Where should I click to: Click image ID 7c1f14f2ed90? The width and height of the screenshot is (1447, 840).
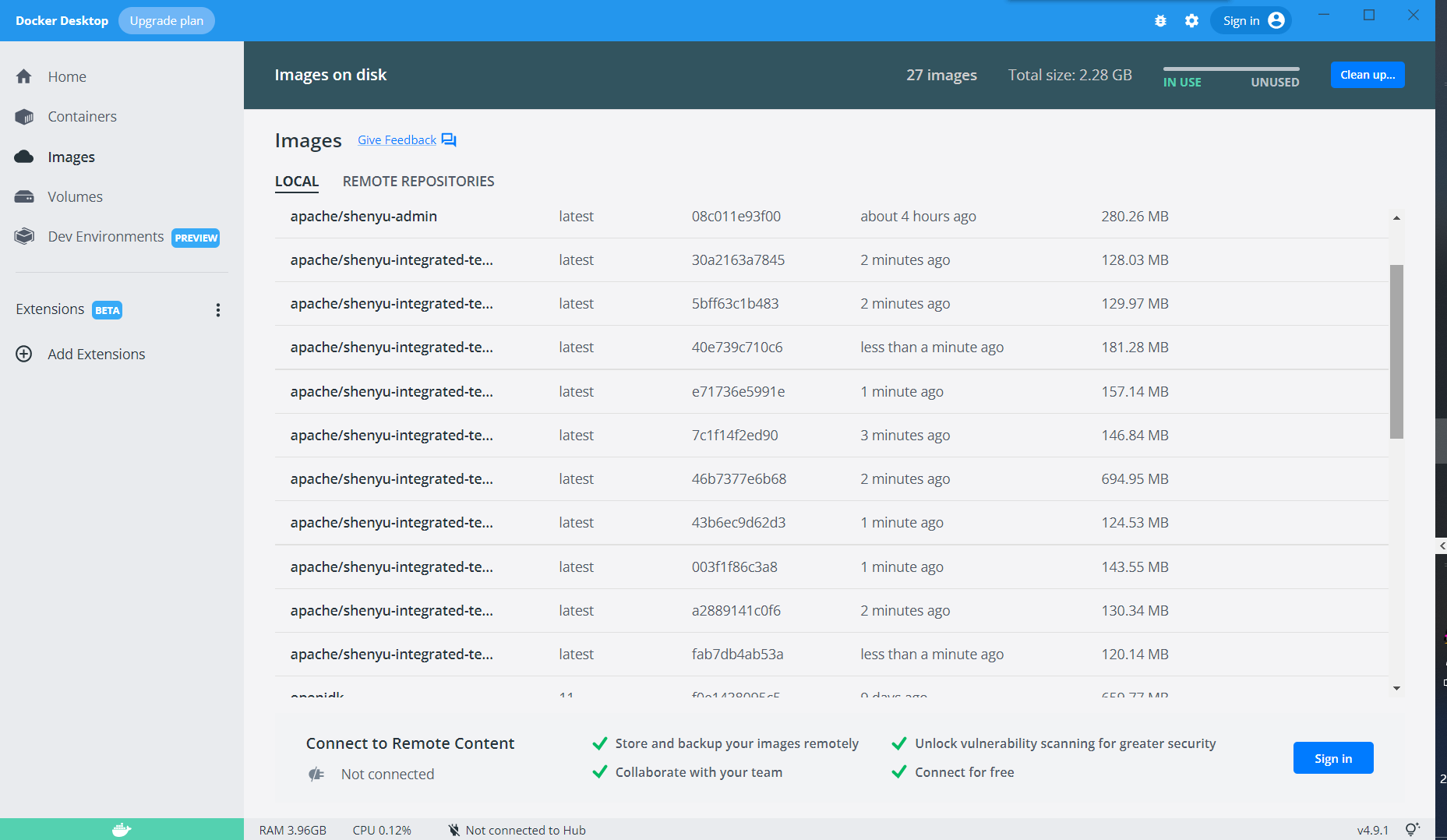tap(735, 436)
